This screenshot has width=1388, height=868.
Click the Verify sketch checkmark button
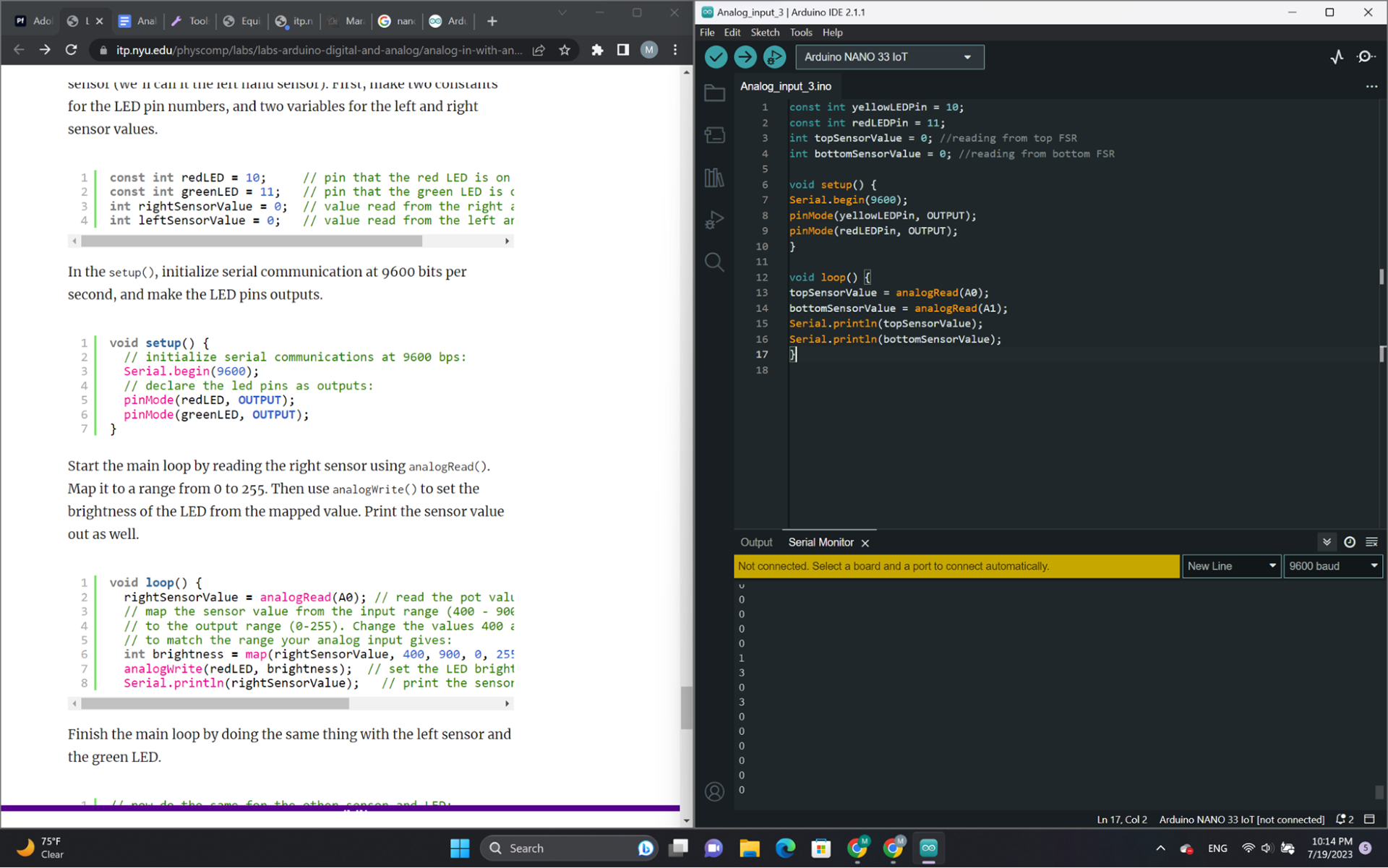[716, 57]
